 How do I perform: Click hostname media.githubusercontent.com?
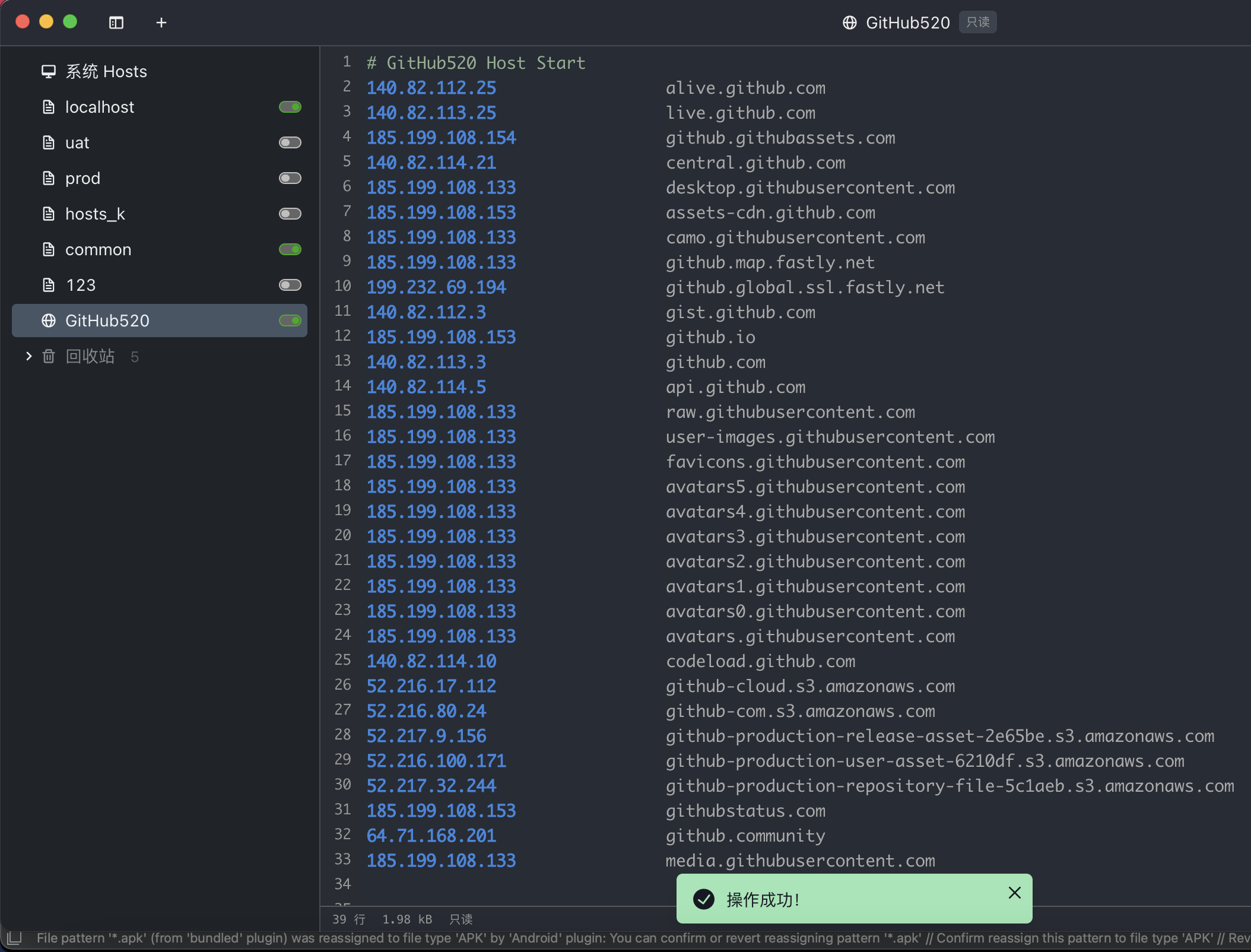click(801, 861)
